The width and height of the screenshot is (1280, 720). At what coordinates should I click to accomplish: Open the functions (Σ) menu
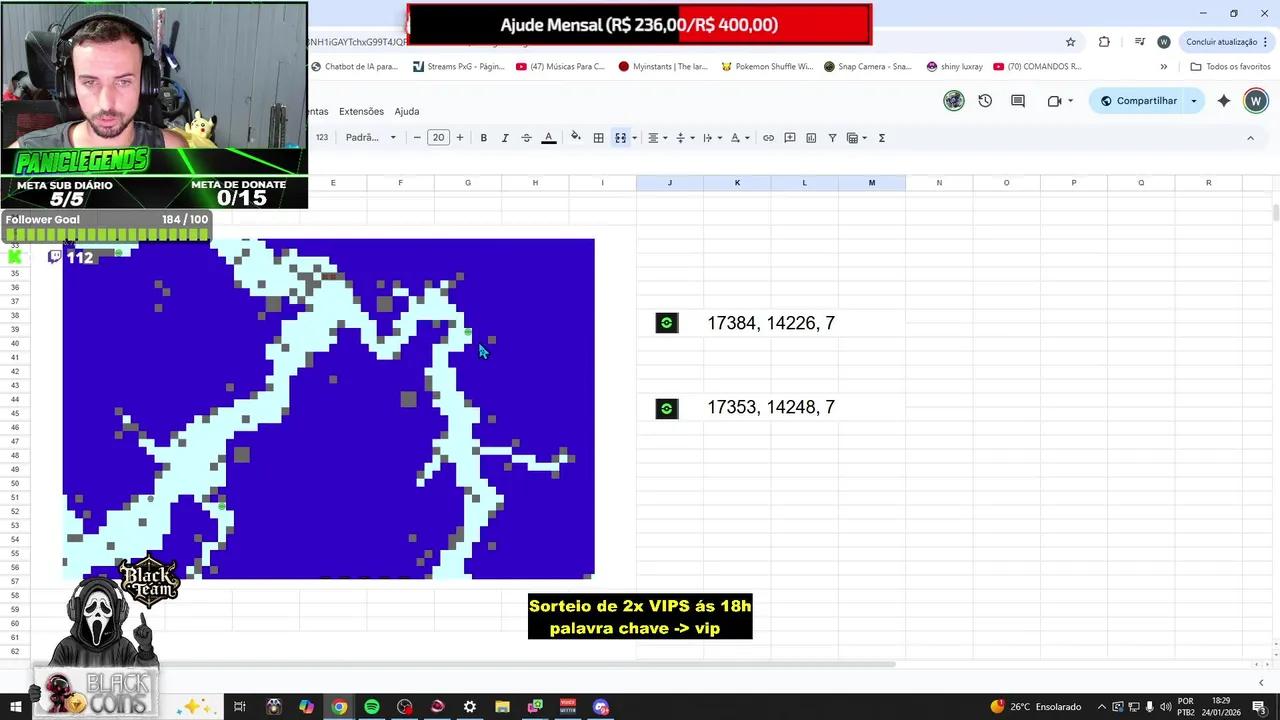tap(881, 137)
